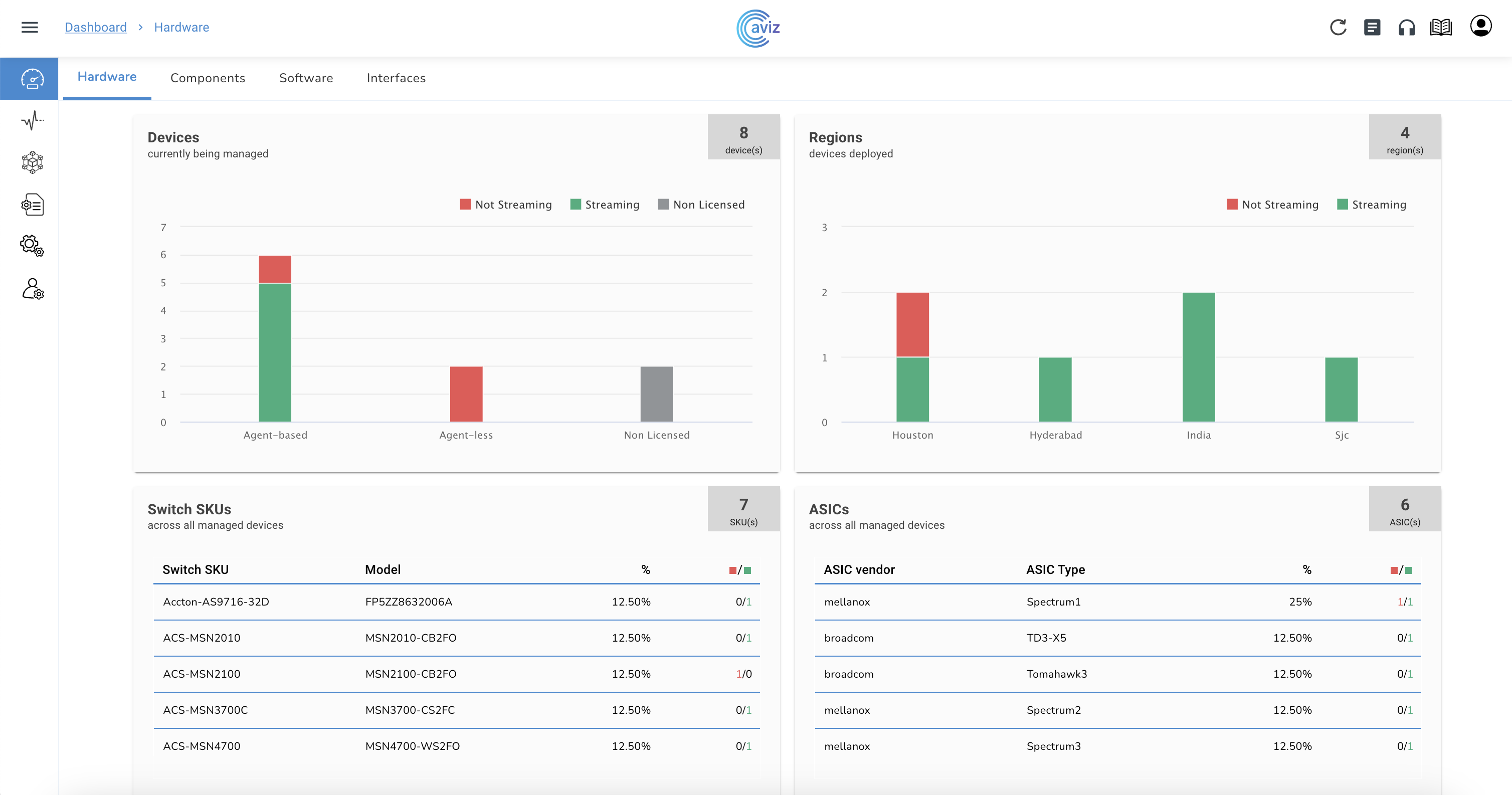Toggle Not Streaming legend in Devices chart

click(505, 204)
